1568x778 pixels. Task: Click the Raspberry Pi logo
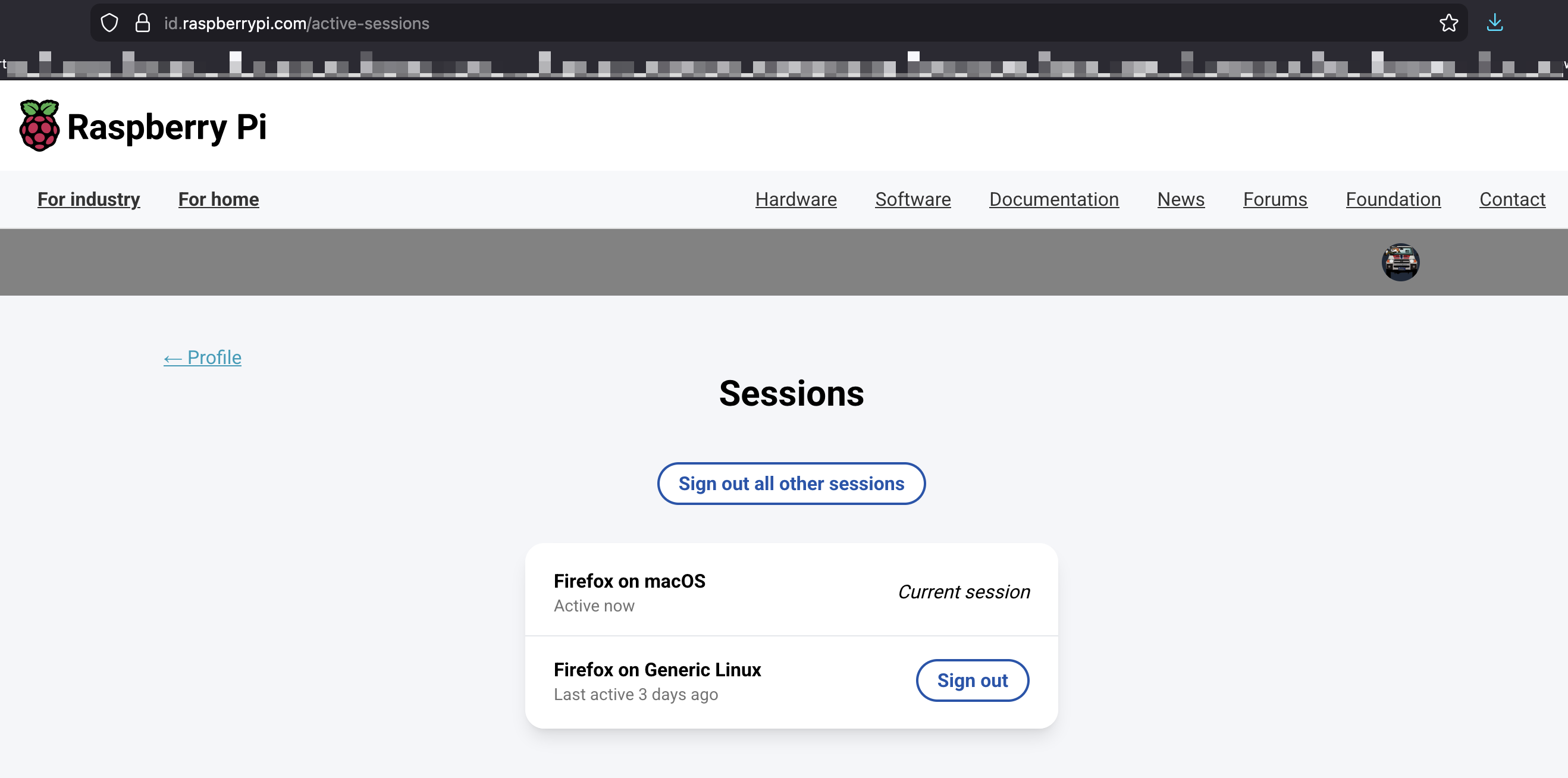143,126
